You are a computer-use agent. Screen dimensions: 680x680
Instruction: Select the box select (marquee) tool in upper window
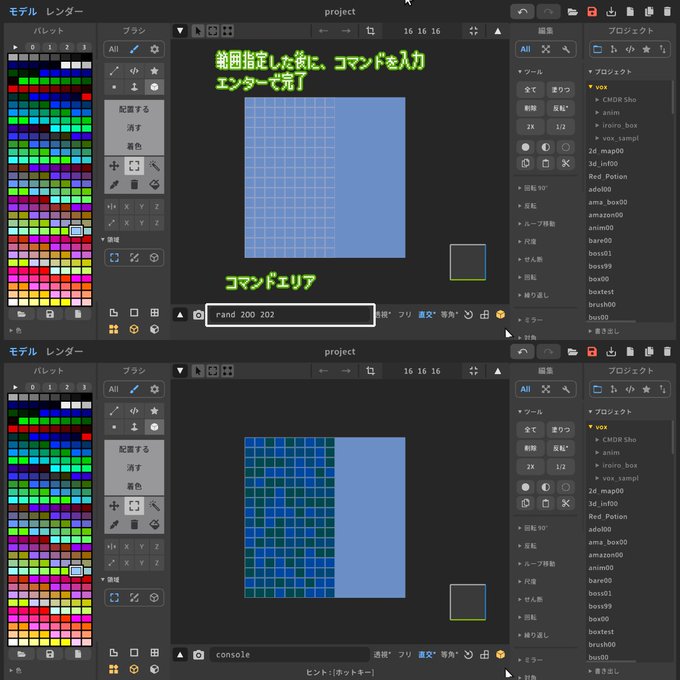coord(134,166)
